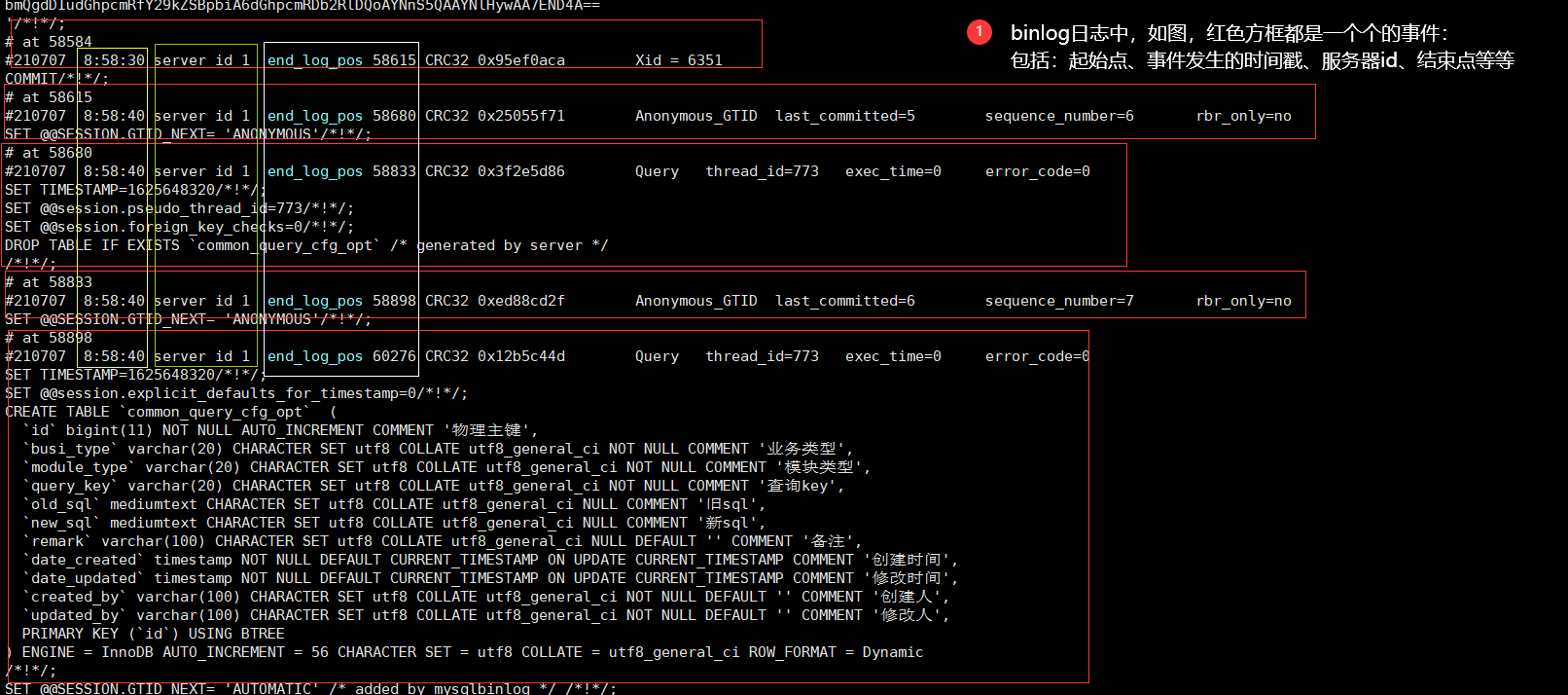The width and height of the screenshot is (1568, 695).
Task: Select '/* generated by server */' comment
Action: [499, 245]
